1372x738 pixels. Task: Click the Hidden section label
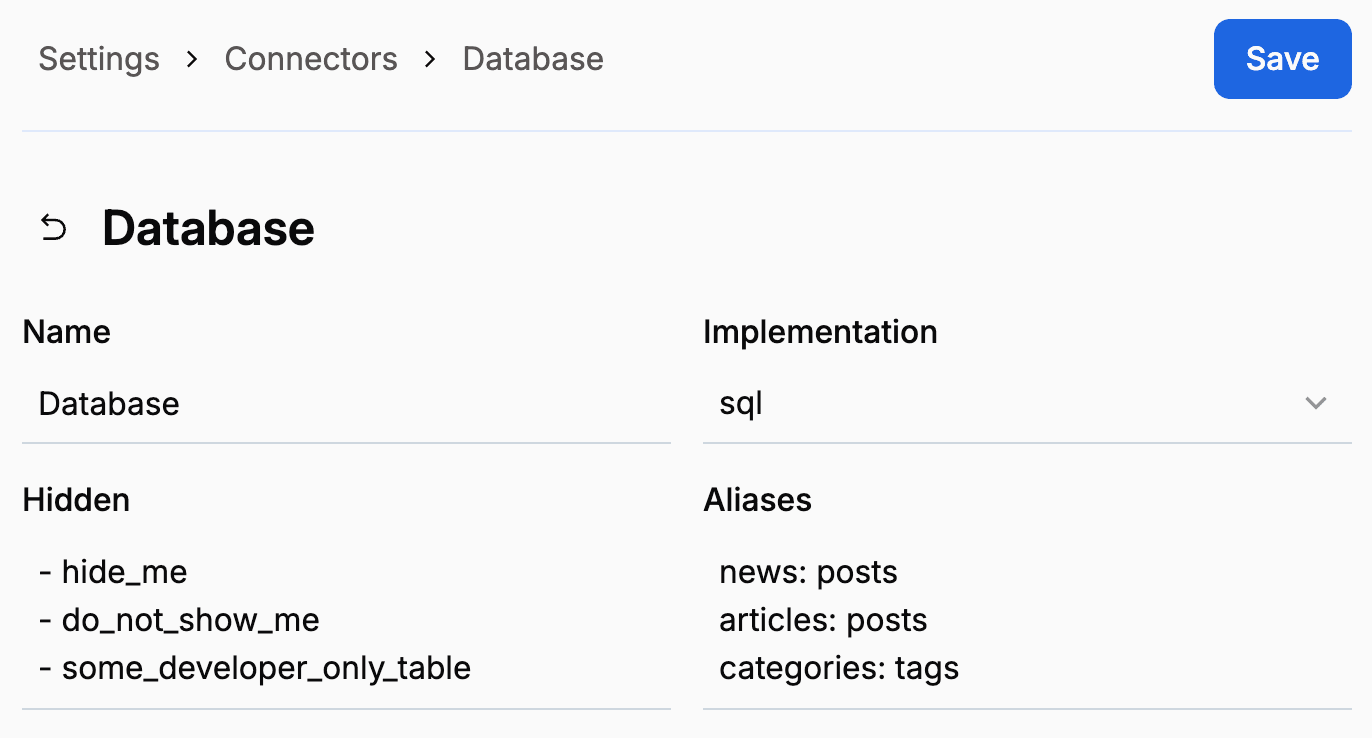click(76, 499)
